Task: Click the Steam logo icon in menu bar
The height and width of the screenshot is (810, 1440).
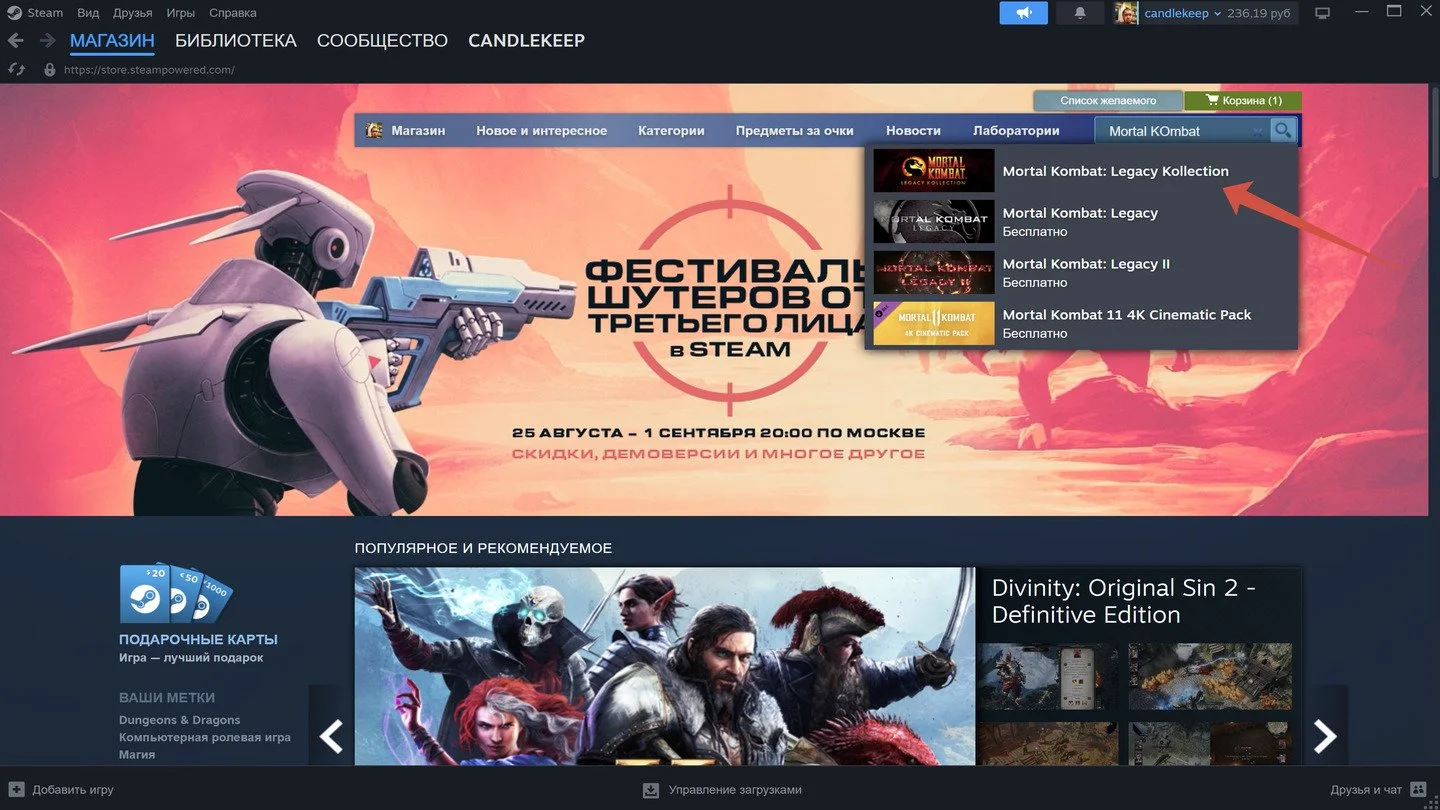Action: [x=15, y=13]
